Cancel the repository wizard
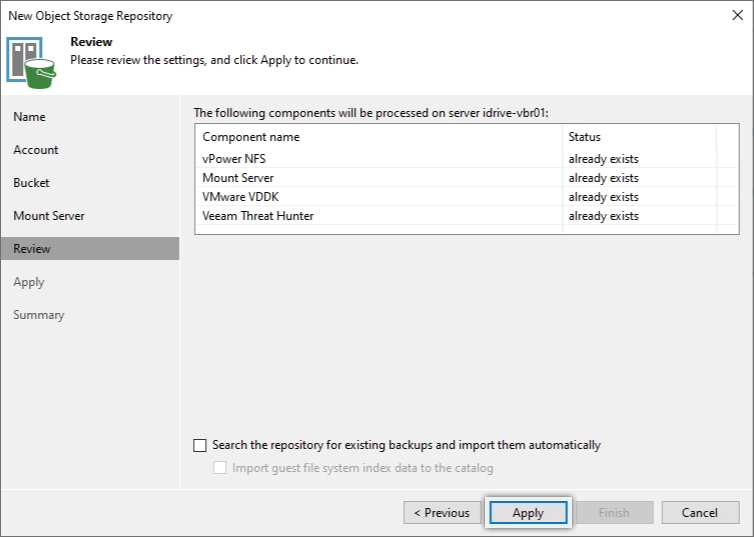Screen dimensions: 754x537 [x=700, y=512]
